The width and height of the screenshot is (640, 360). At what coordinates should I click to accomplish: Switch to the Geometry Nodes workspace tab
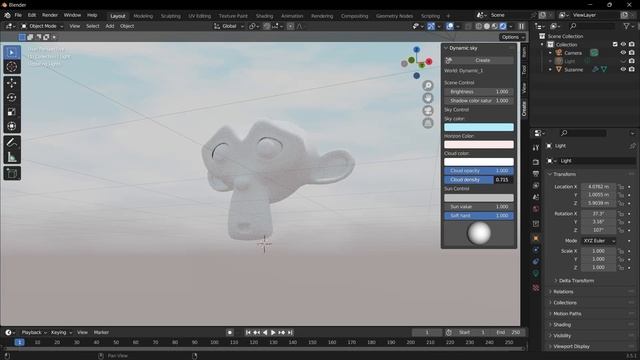click(394, 16)
